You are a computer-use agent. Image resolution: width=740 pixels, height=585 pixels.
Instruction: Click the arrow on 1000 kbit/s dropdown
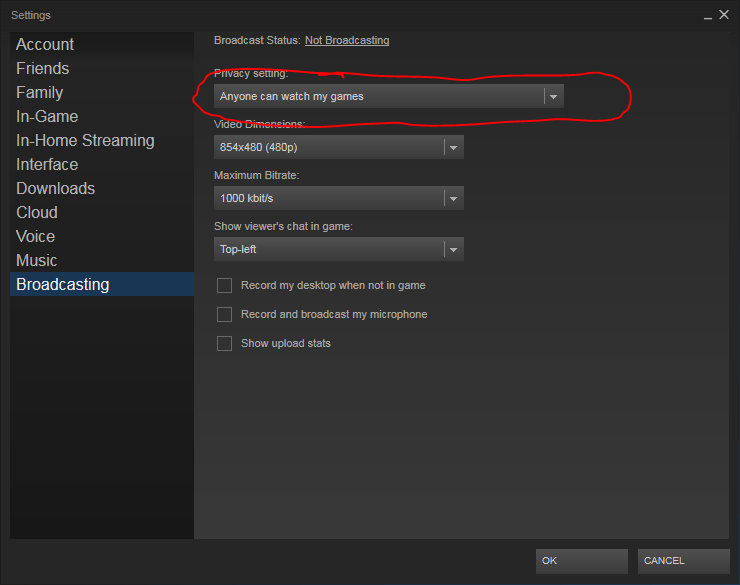point(454,199)
